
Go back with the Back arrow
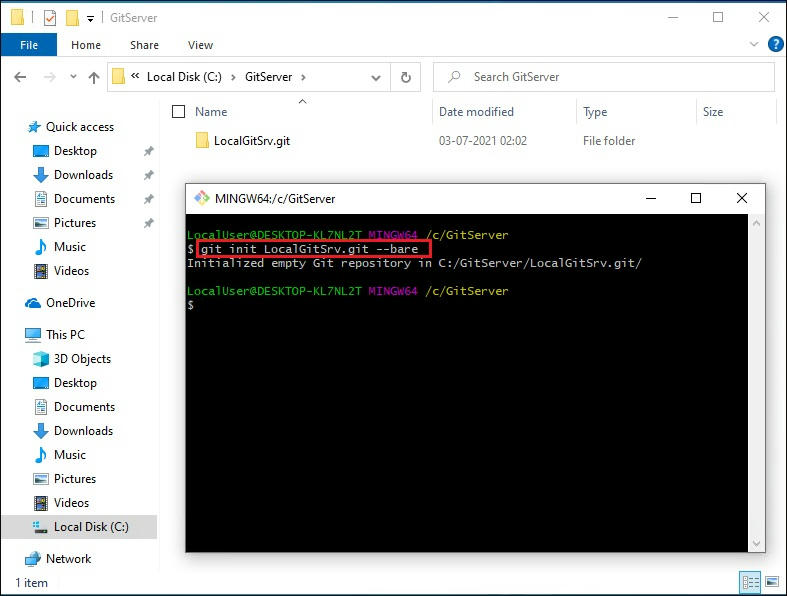pos(20,77)
